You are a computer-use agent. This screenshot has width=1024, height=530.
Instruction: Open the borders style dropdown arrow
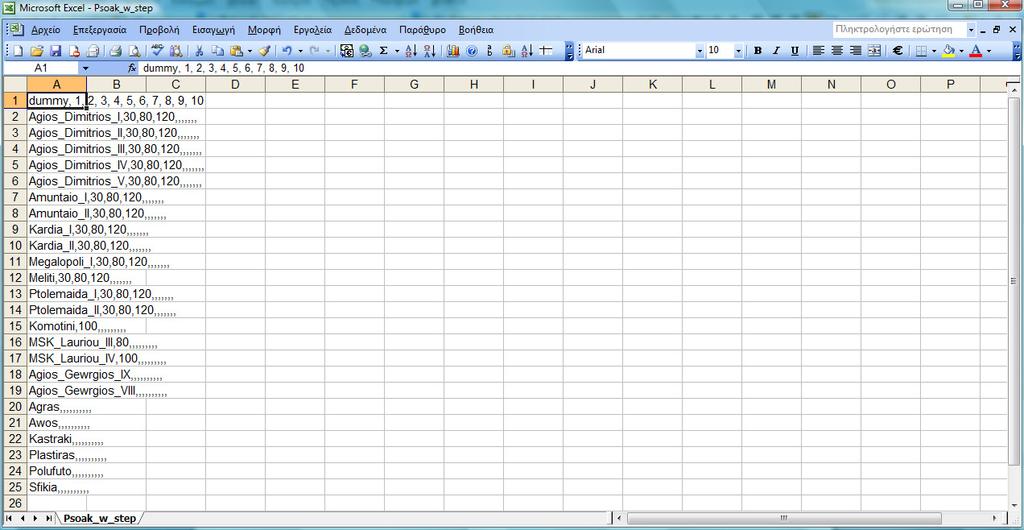(x=934, y=51)
